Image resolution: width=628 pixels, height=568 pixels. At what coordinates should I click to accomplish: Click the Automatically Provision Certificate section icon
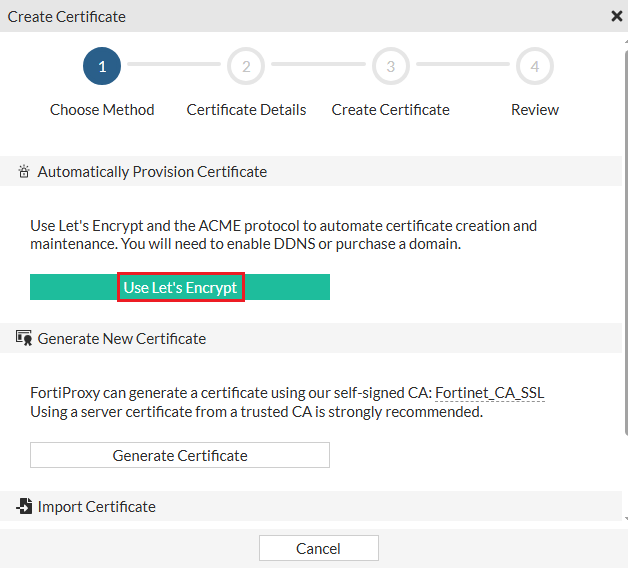[24, 172]
